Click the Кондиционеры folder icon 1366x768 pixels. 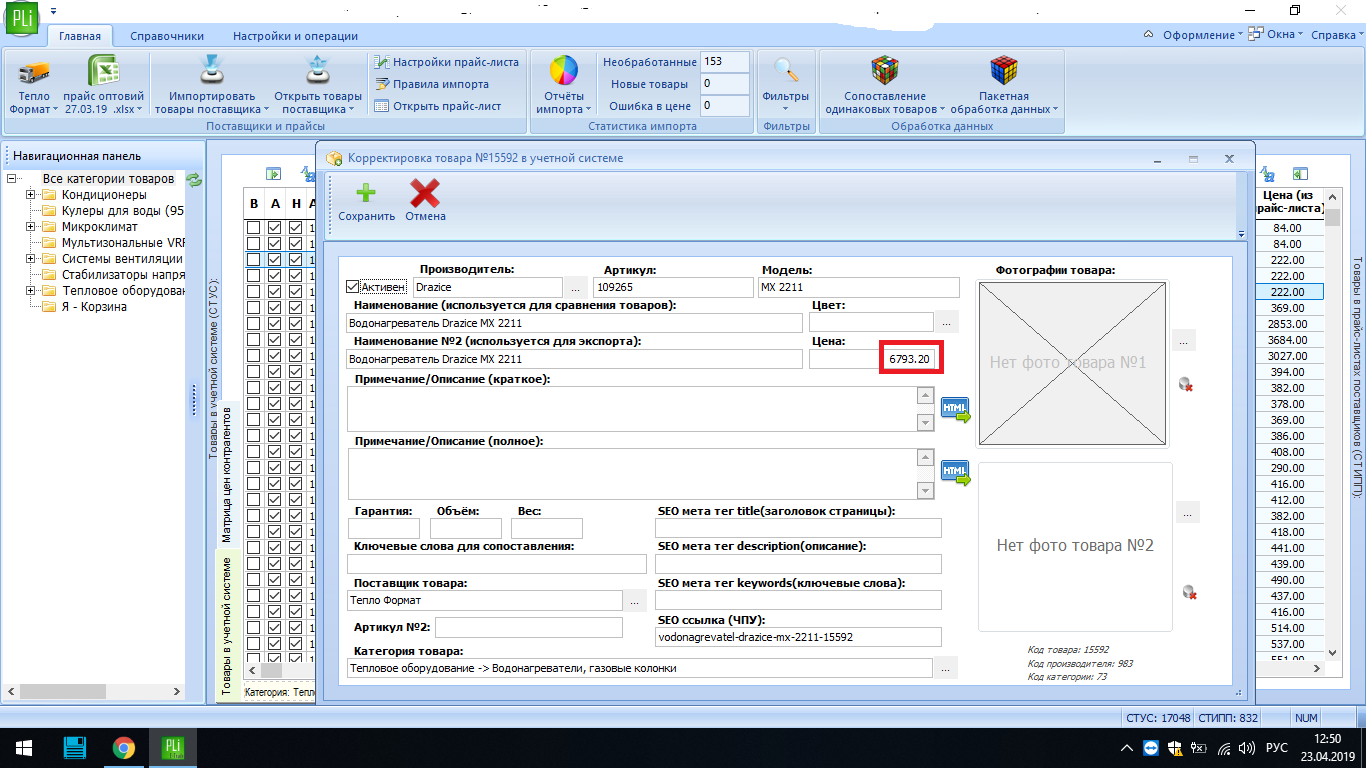point(49,195)
